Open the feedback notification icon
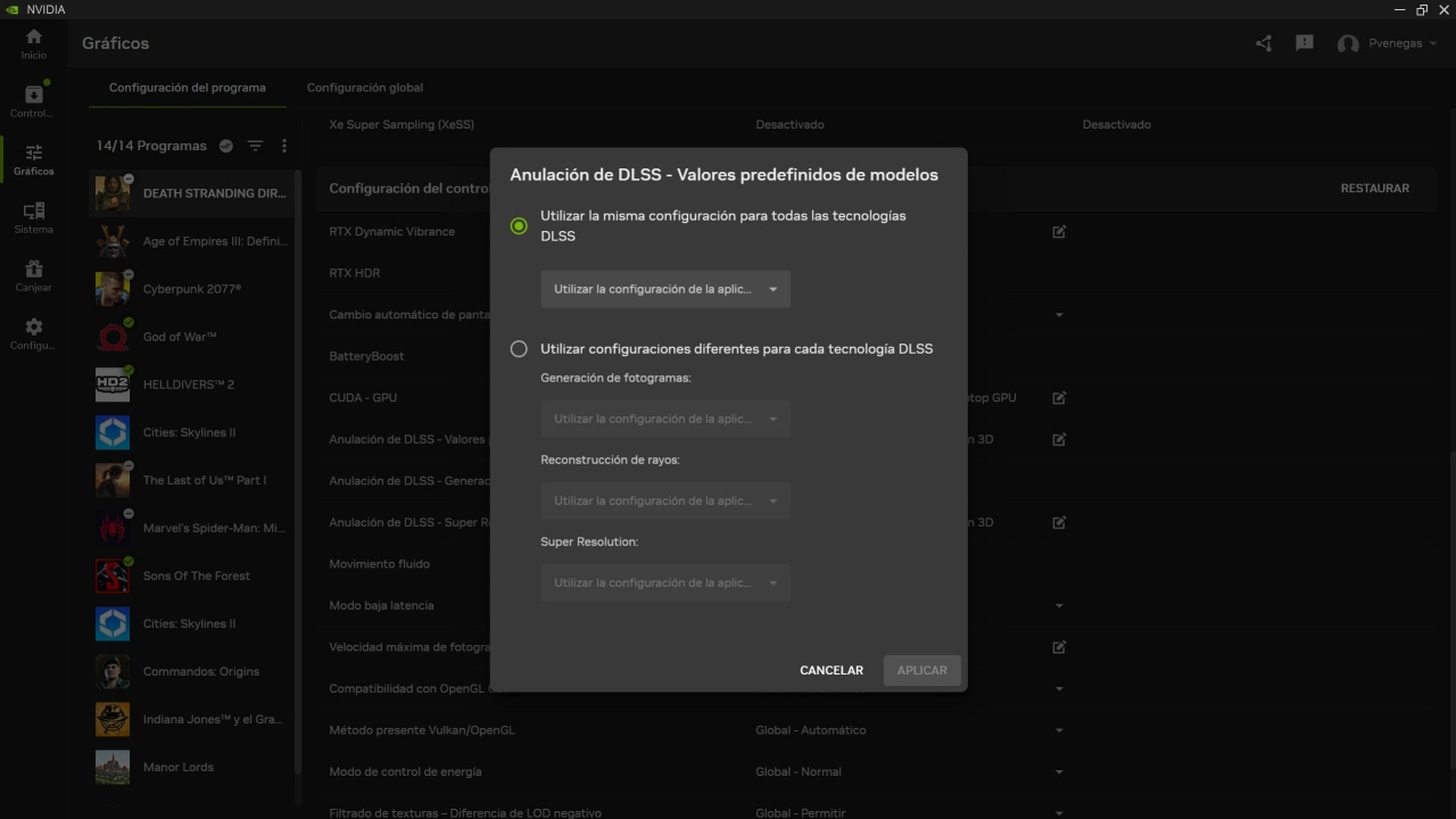Image resolution: width=1456 pixels, height=819 pixels. [x=1304, y=44]
